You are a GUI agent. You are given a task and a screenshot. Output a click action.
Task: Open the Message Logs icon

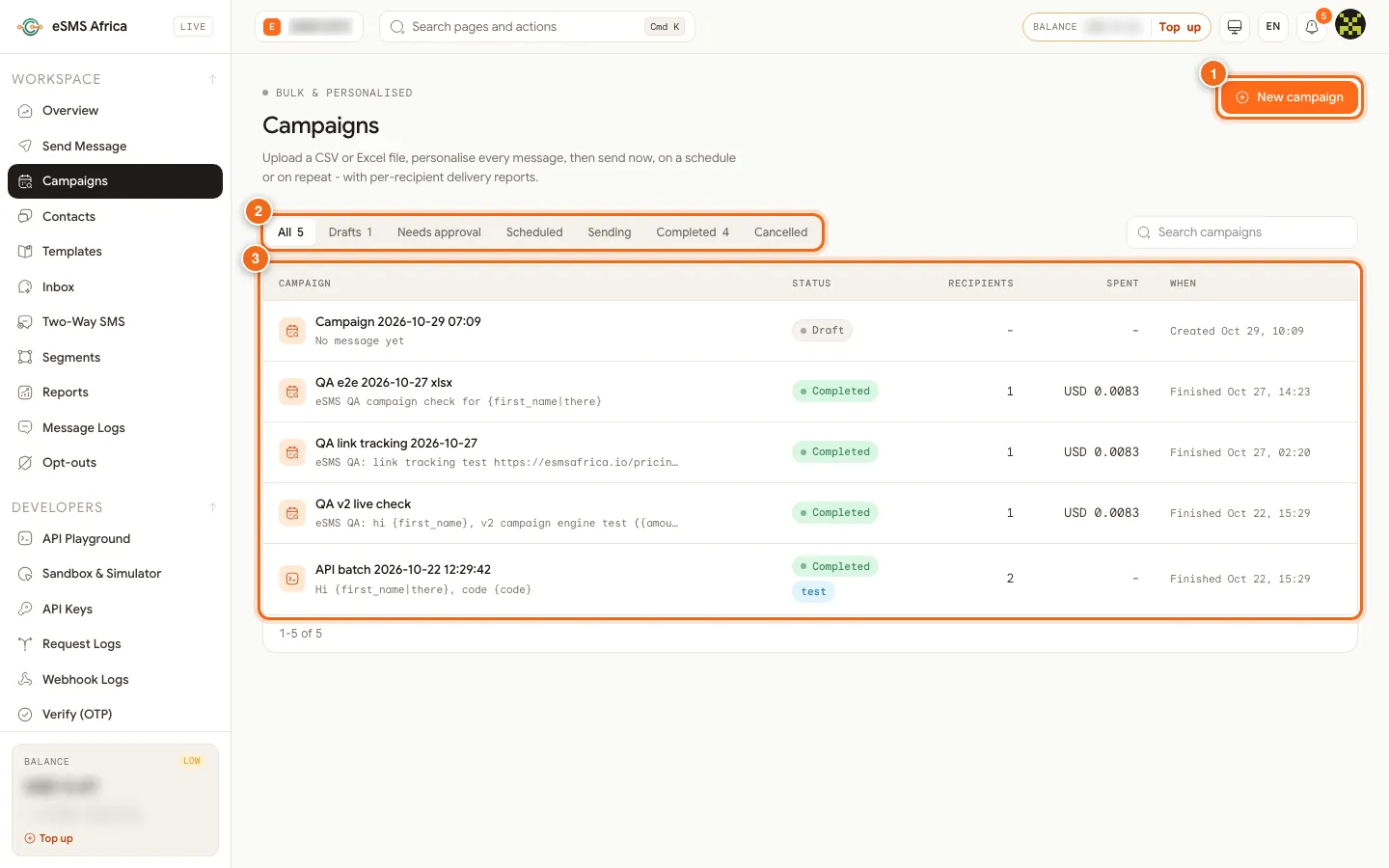(25, 427)
